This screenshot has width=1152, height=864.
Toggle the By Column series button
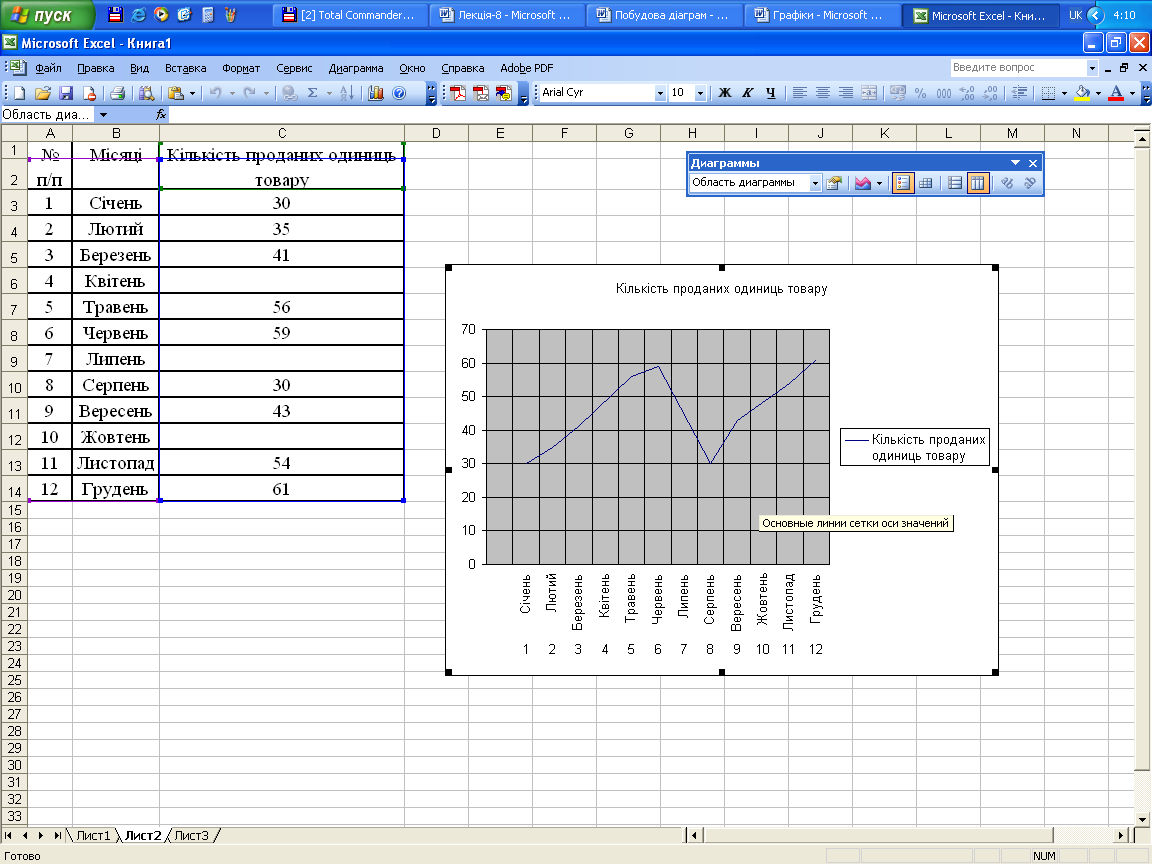[978, 183]
